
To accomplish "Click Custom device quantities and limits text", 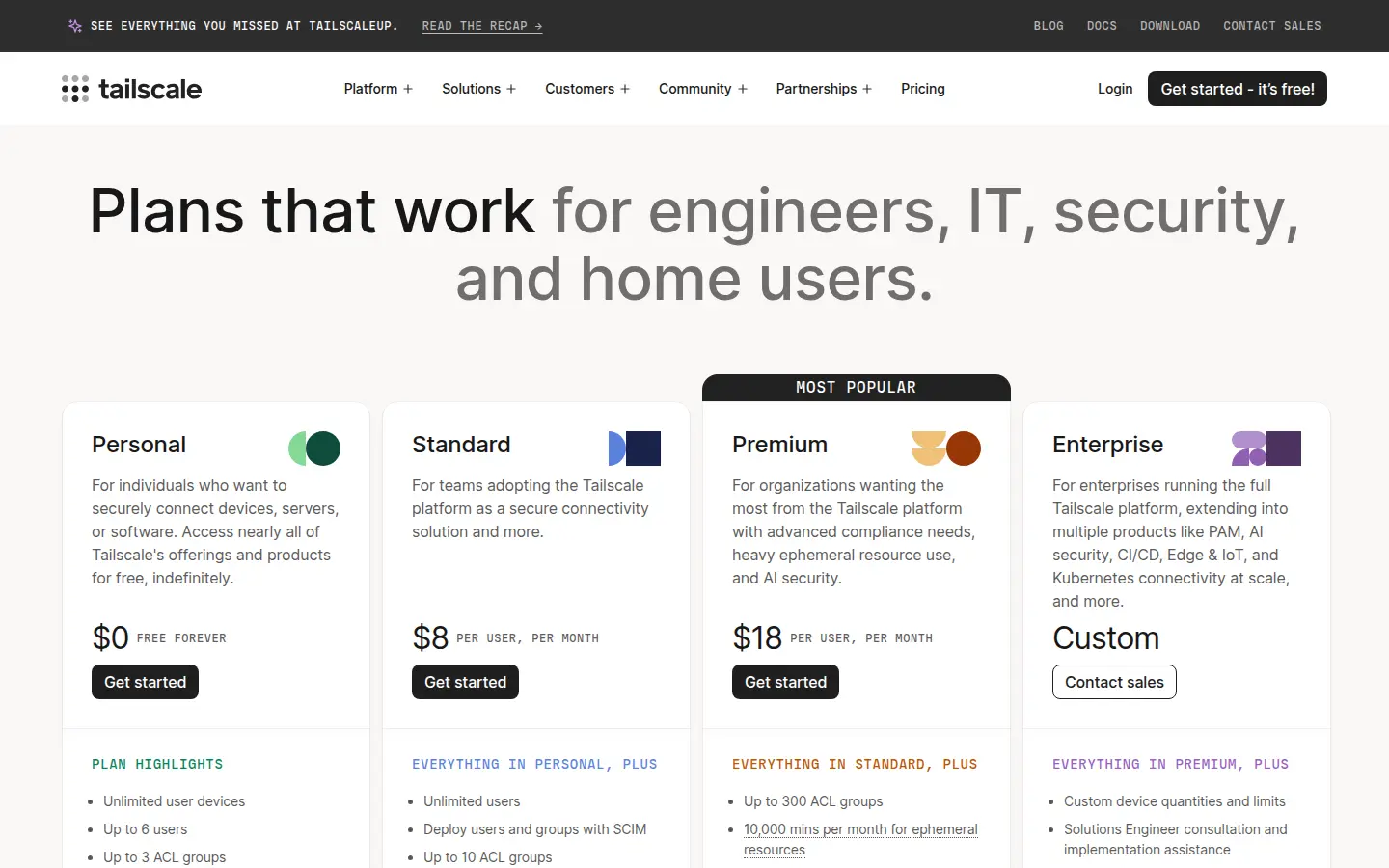I will pos(1175,801).
